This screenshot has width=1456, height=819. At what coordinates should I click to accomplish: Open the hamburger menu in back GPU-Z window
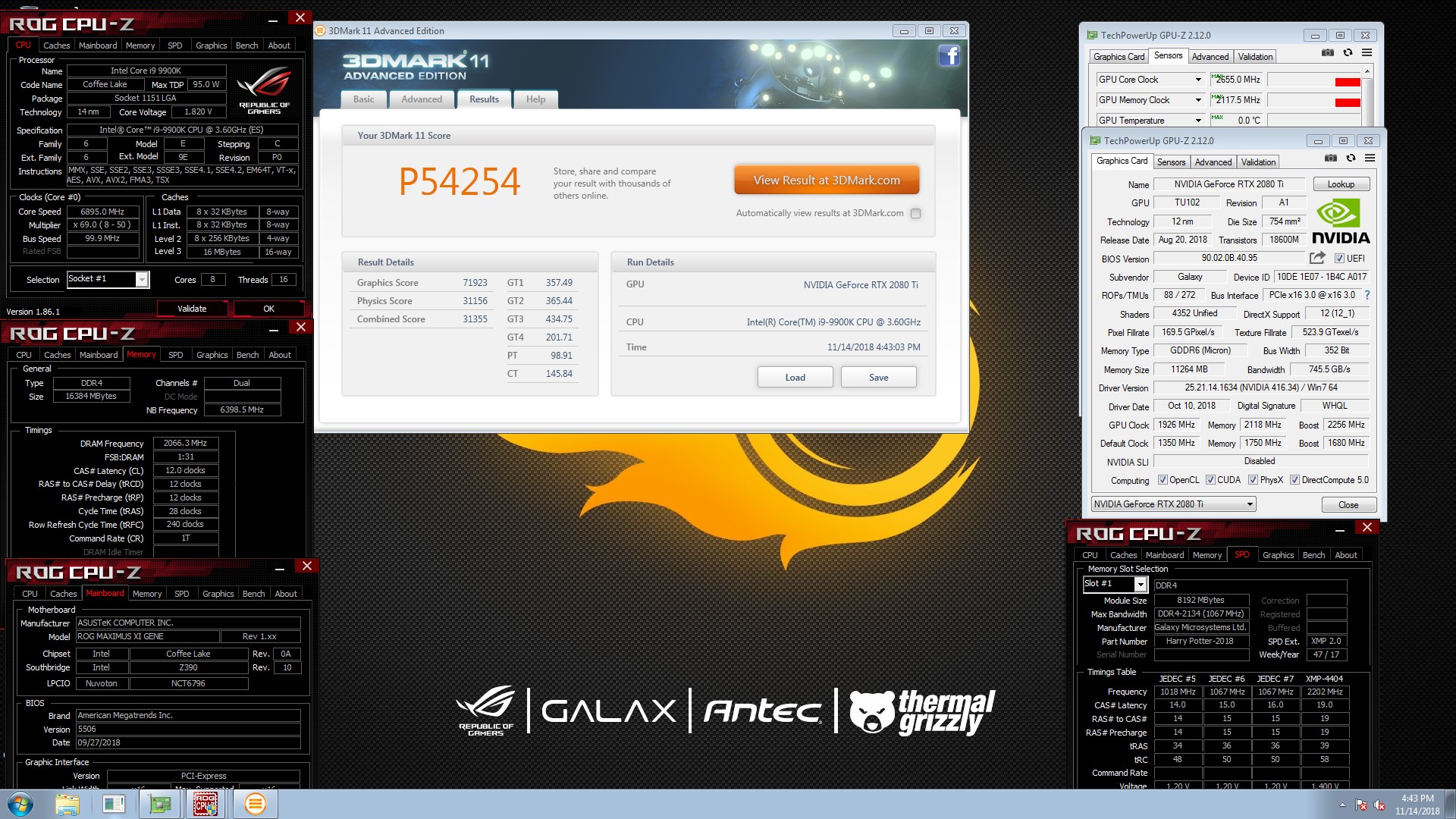[x=1367, y=52]
